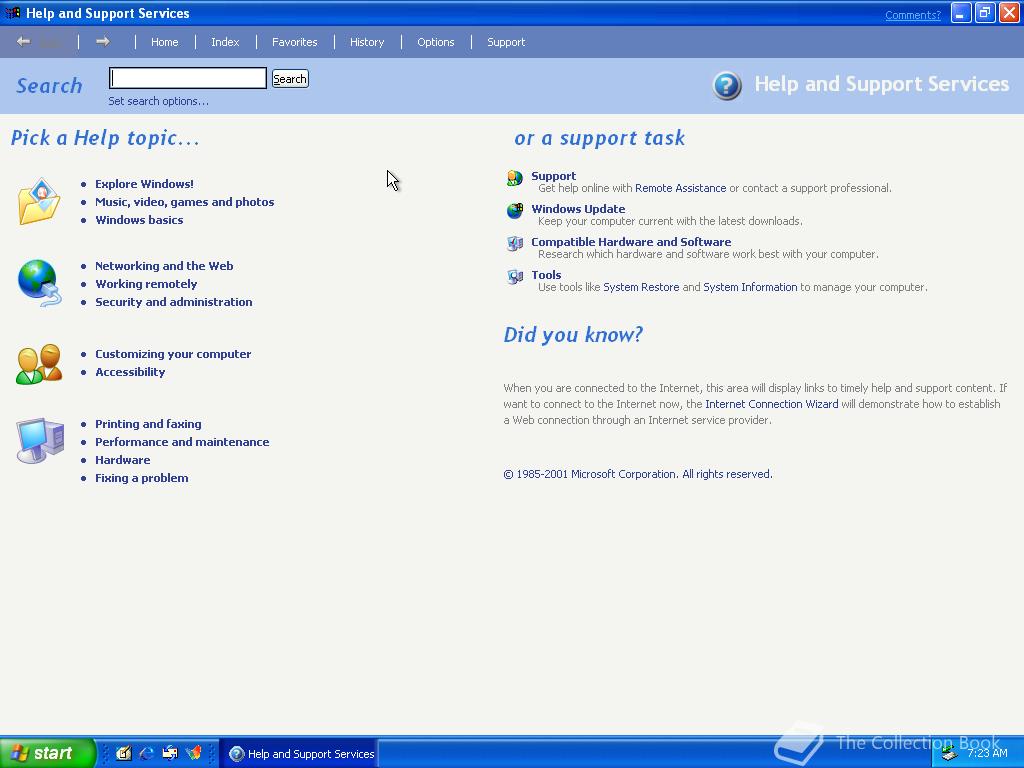Open the Accessibility topic
Viewport: 1024px width, 768px height.
[x=130, y=372]
